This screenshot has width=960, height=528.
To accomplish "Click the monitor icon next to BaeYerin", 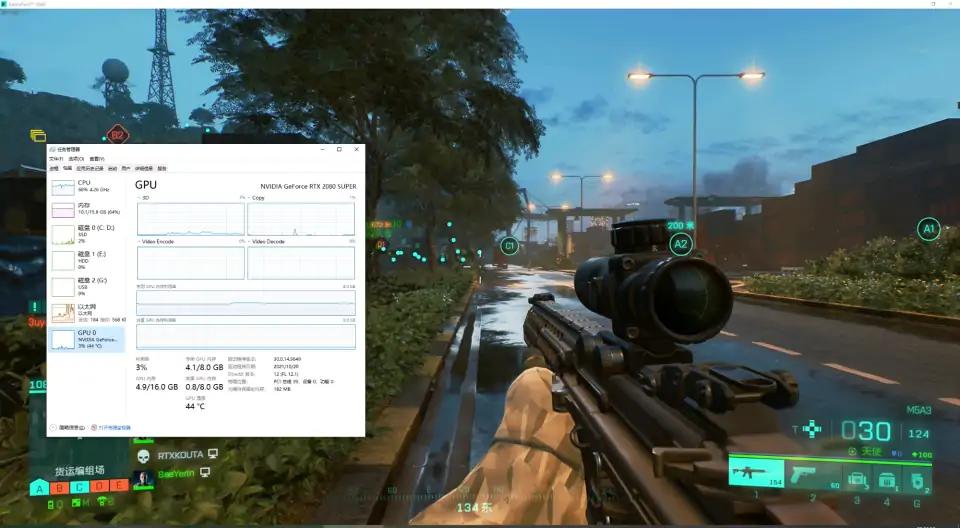I will click(206, 472).
